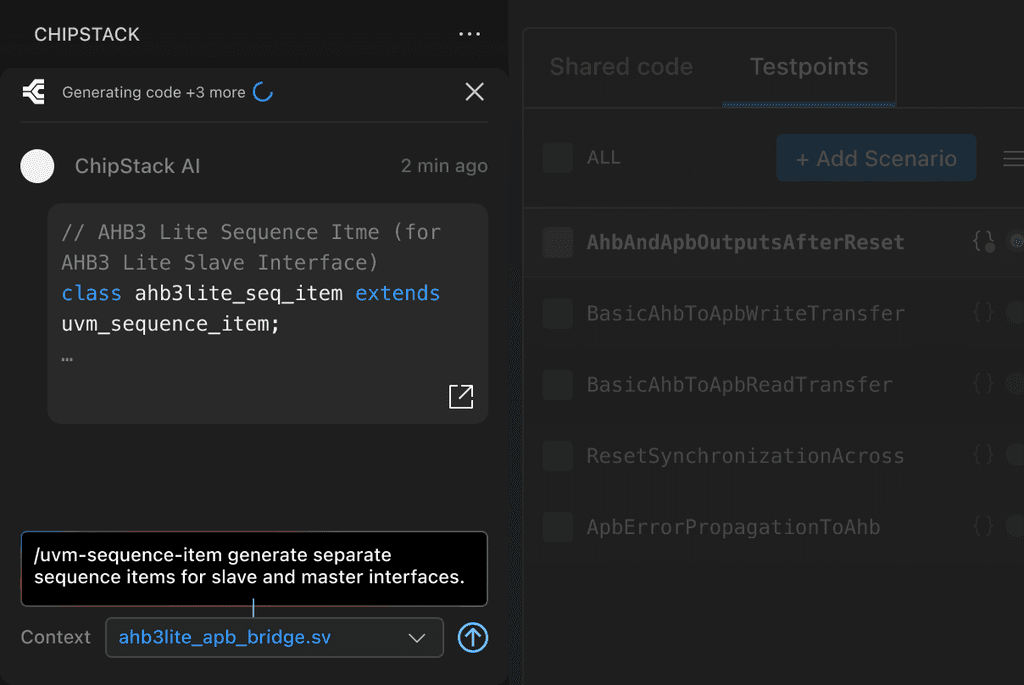Select the ResetSynchronizationAcross checkbox
1024x685 pixels.
(557, 456)
